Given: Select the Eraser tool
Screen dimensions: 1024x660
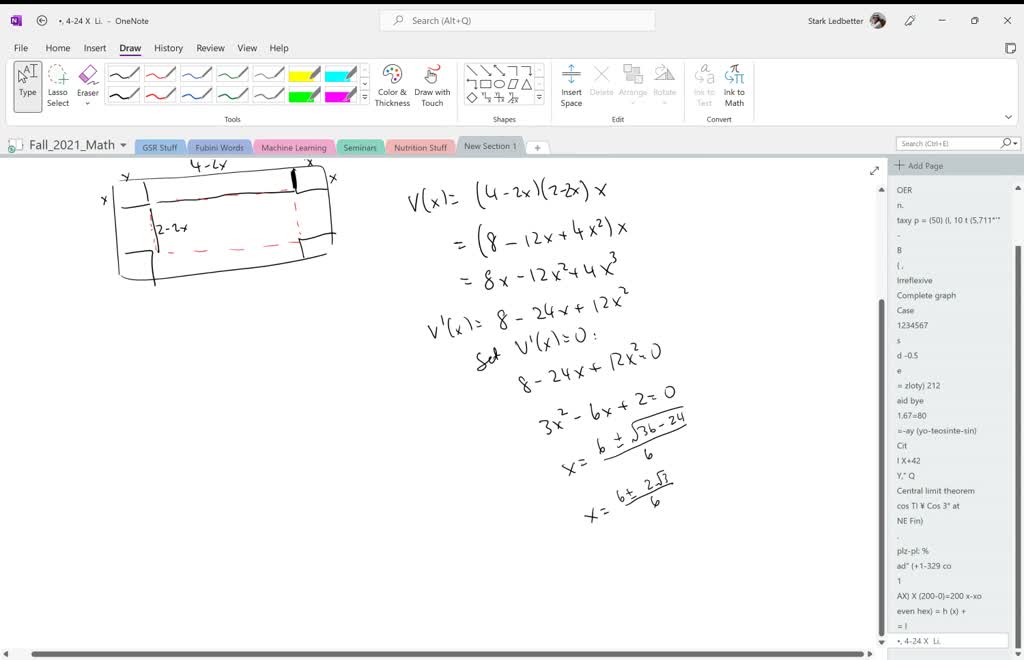Looking at the screenshot, I should point(88,76).
